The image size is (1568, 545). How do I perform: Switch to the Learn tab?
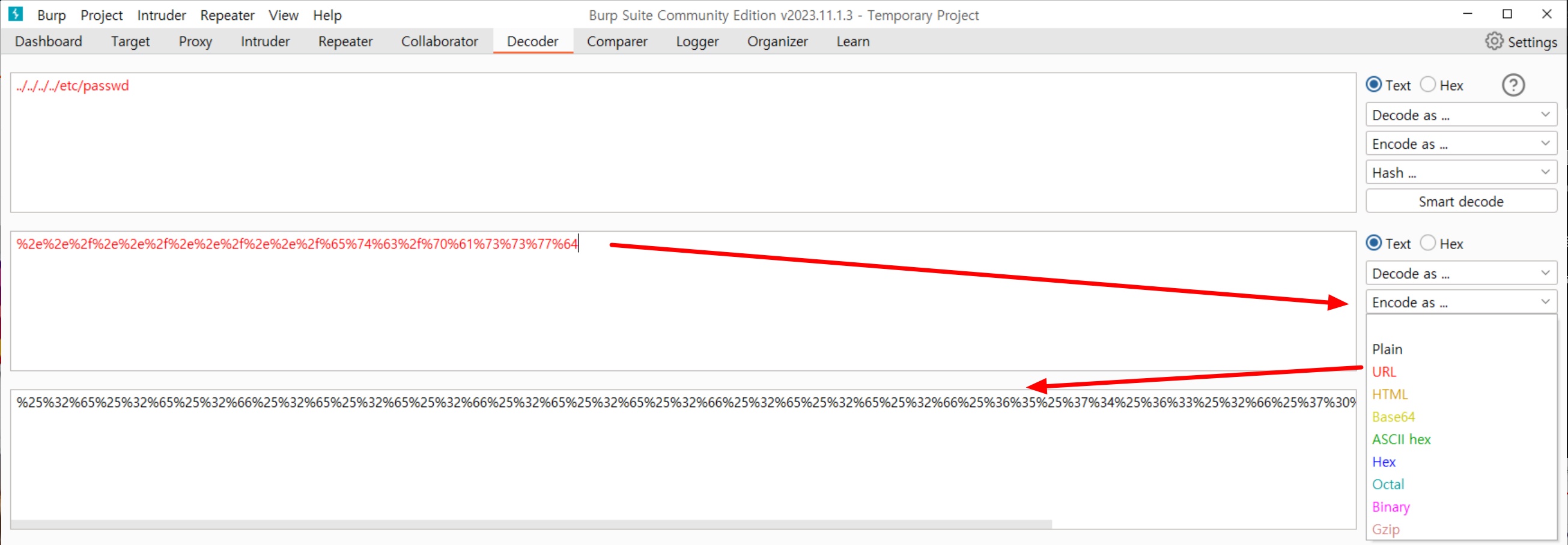pos(852,41)
